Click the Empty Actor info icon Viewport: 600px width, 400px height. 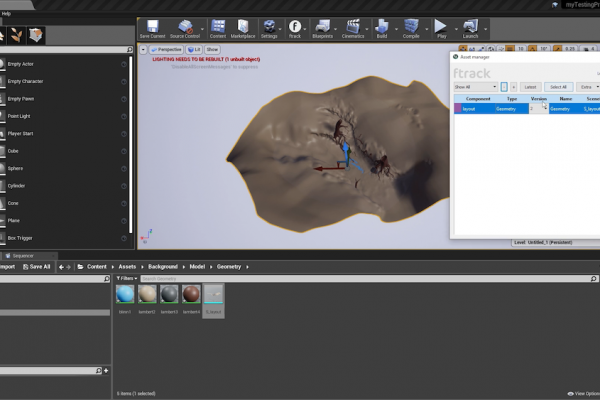coord(124,64)
